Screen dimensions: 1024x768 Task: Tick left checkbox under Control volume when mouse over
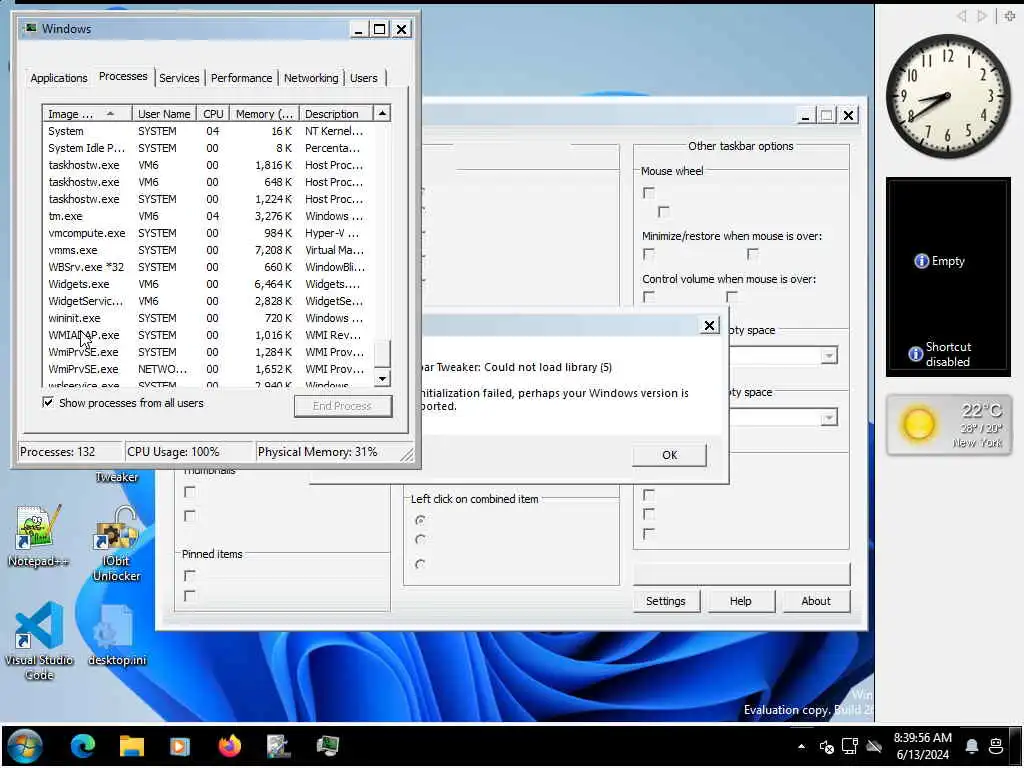pyautogui.click(x=648, y=296)
